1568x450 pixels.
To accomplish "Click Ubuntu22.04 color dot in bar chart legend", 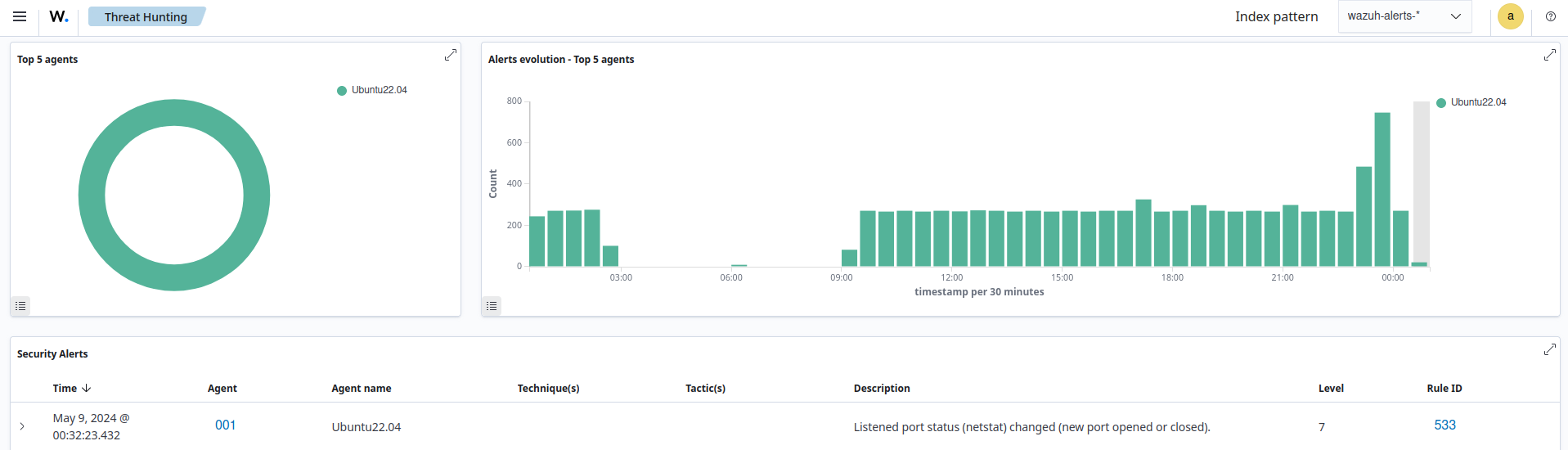I will click(x=1441, y=103).
